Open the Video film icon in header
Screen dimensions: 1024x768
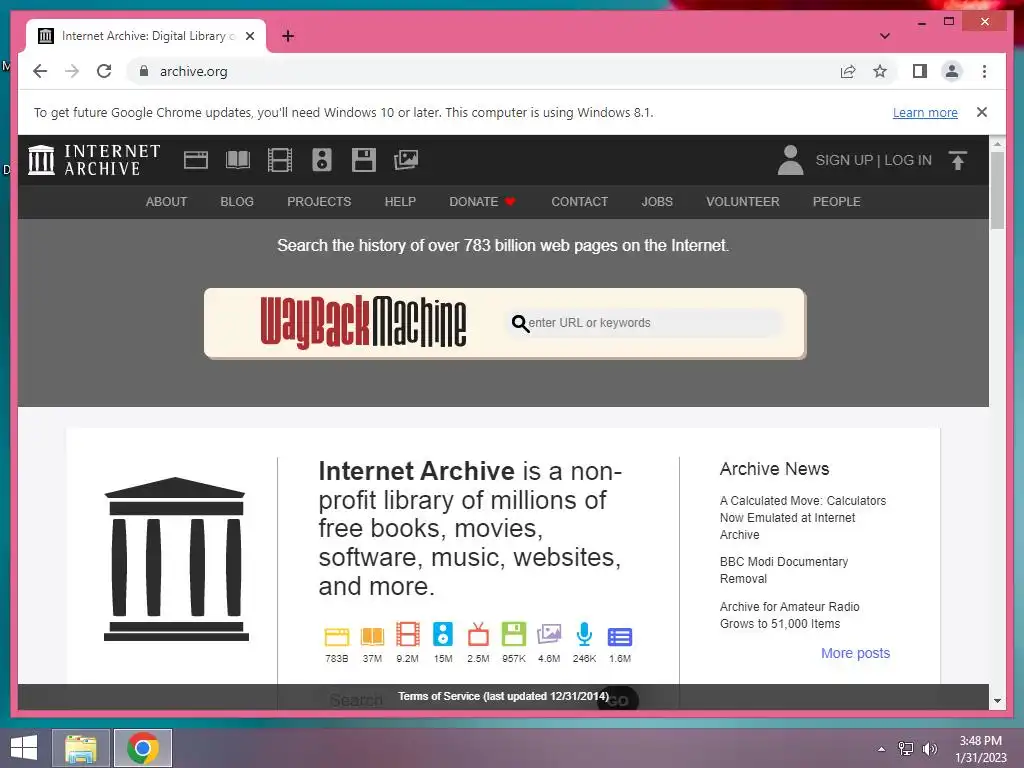(280, 160)
